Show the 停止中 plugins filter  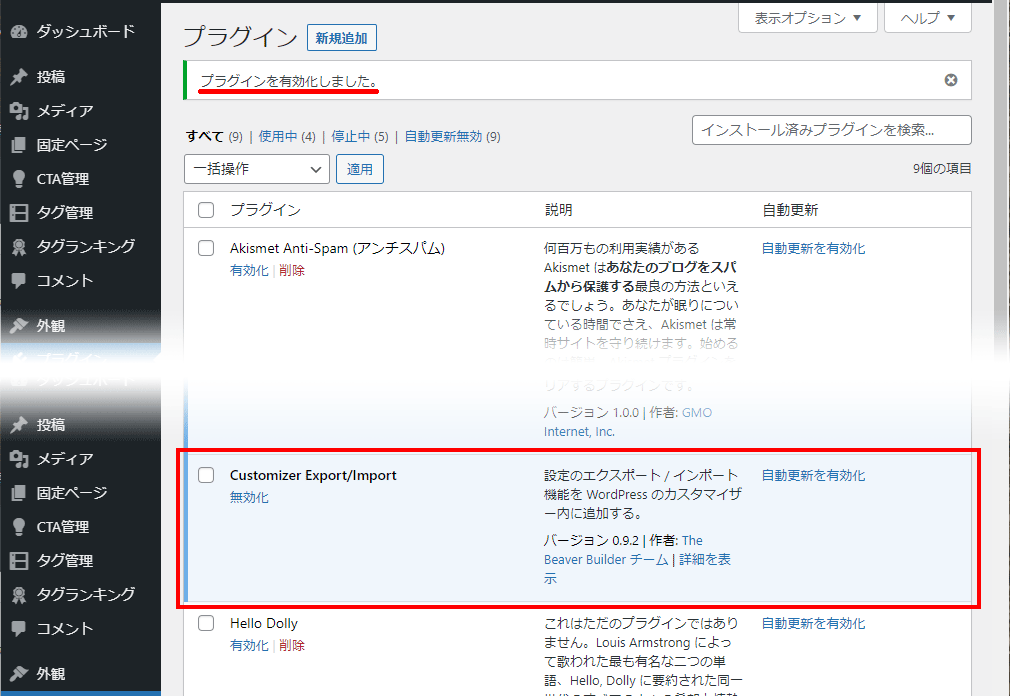[352, 136]
